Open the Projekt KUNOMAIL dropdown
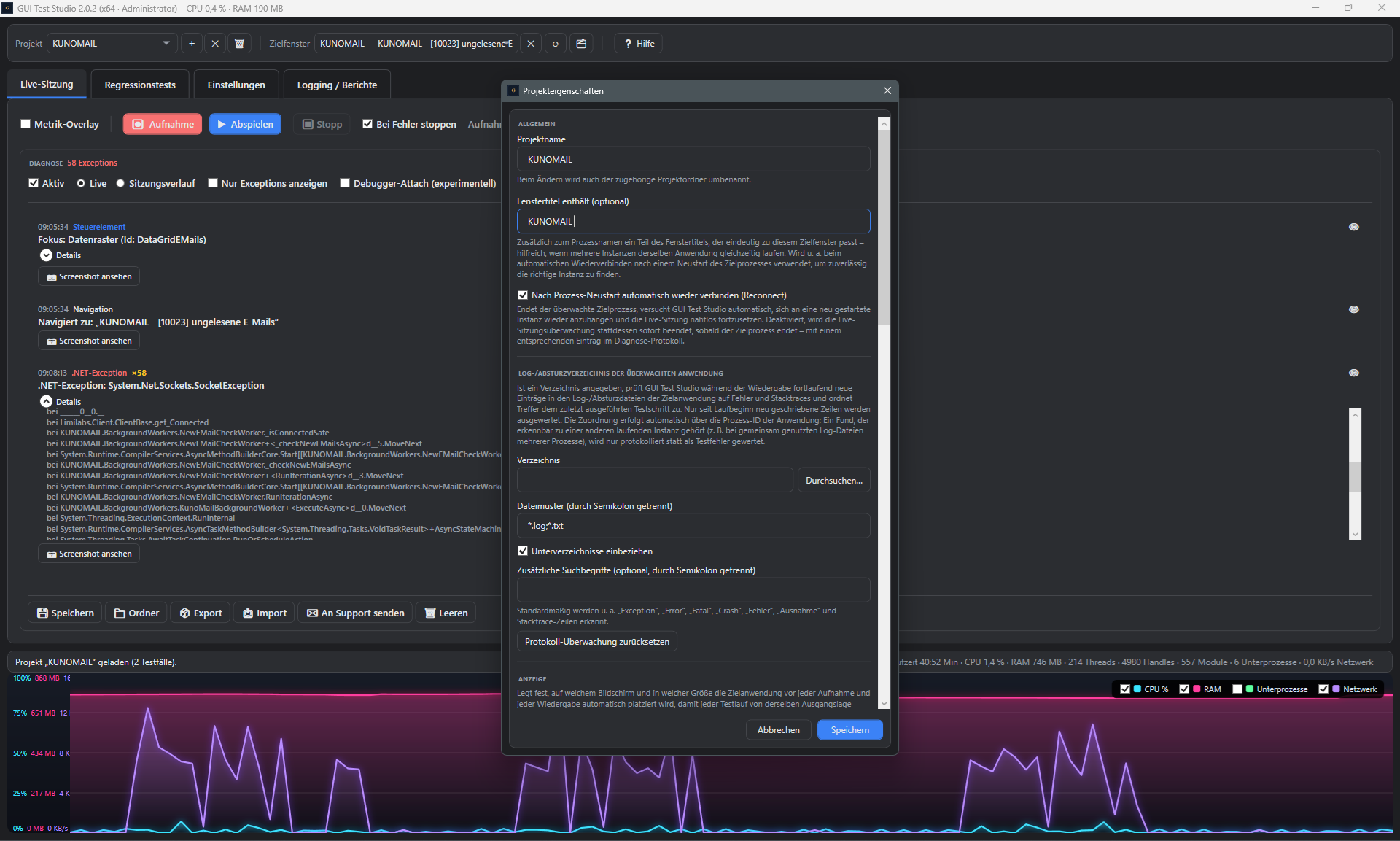Screen dimensions: 1400x841 point(112,44)
